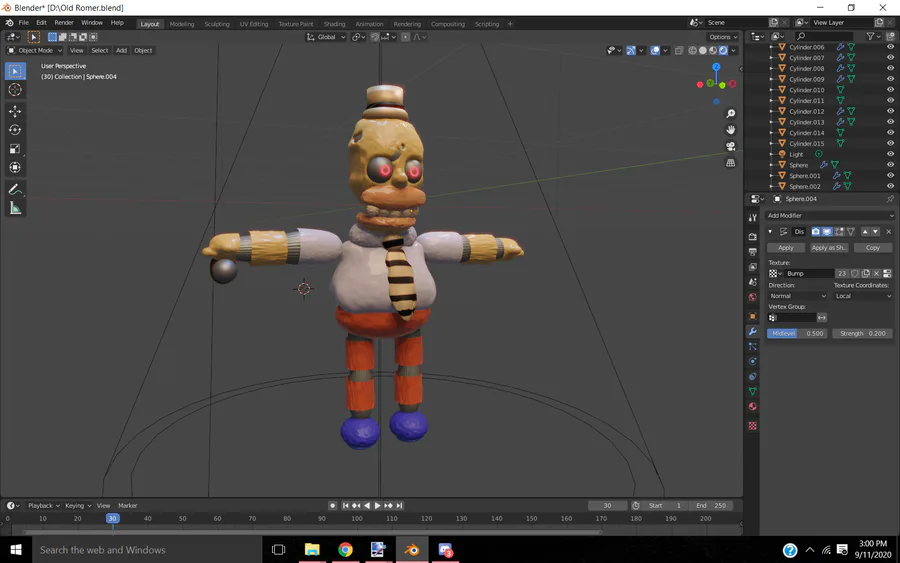Image resolution: width=900 pixels, height=563 pixels.
Task: Select the Measure tool
Action: point(15,208)
